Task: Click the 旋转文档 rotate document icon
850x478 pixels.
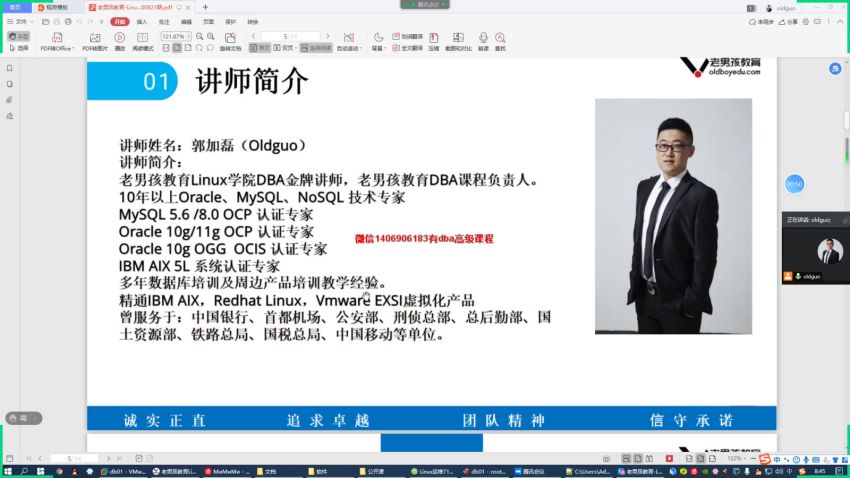Action: tap(230, 37)
